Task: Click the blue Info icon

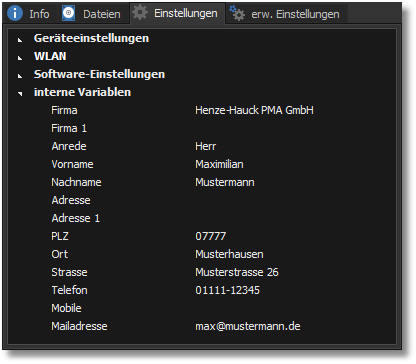Action: click(x=15, y=13)
